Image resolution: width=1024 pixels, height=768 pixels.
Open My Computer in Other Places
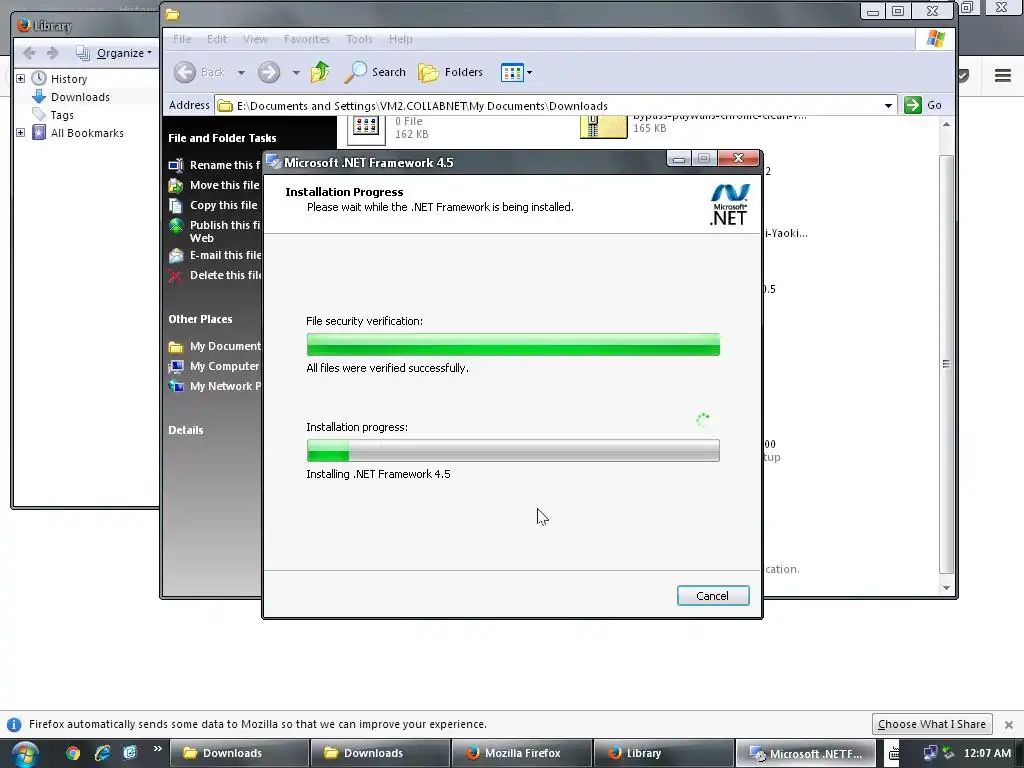pos(214,366)
